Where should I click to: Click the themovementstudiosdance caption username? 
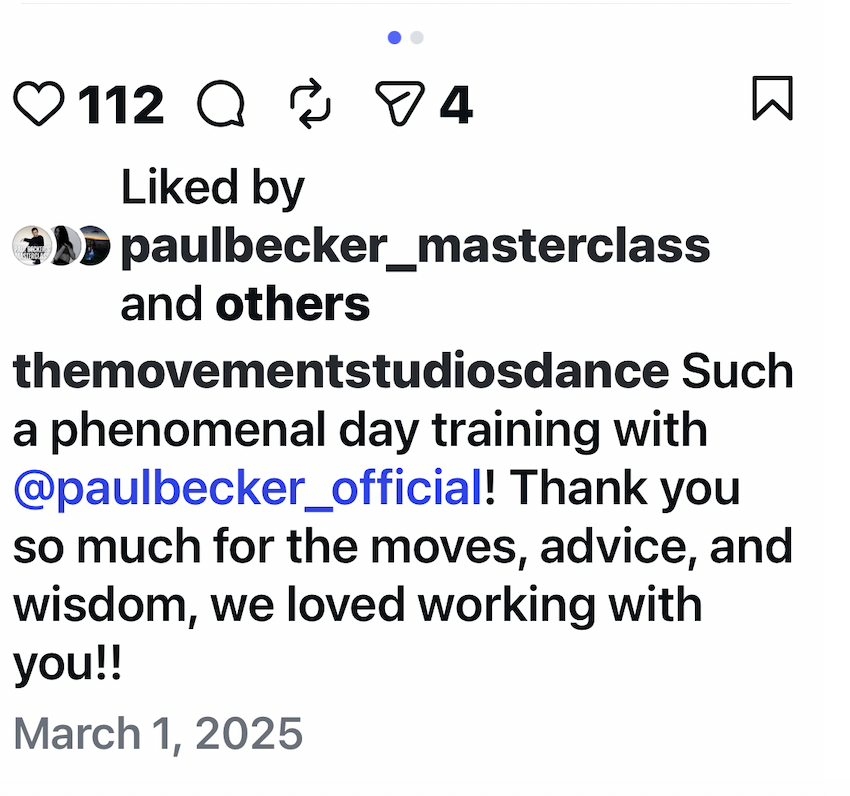pos(336,370)
